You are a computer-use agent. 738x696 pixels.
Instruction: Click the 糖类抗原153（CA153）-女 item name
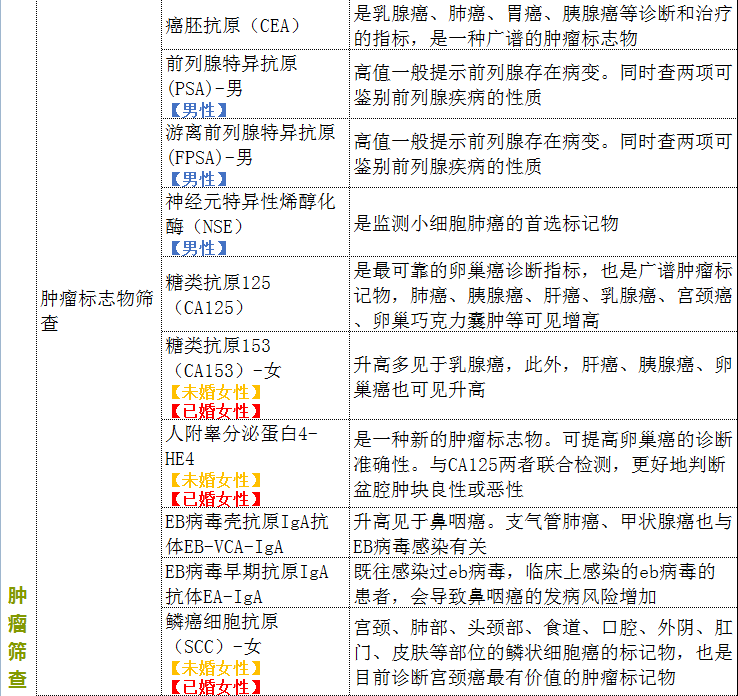click(224, 358)
